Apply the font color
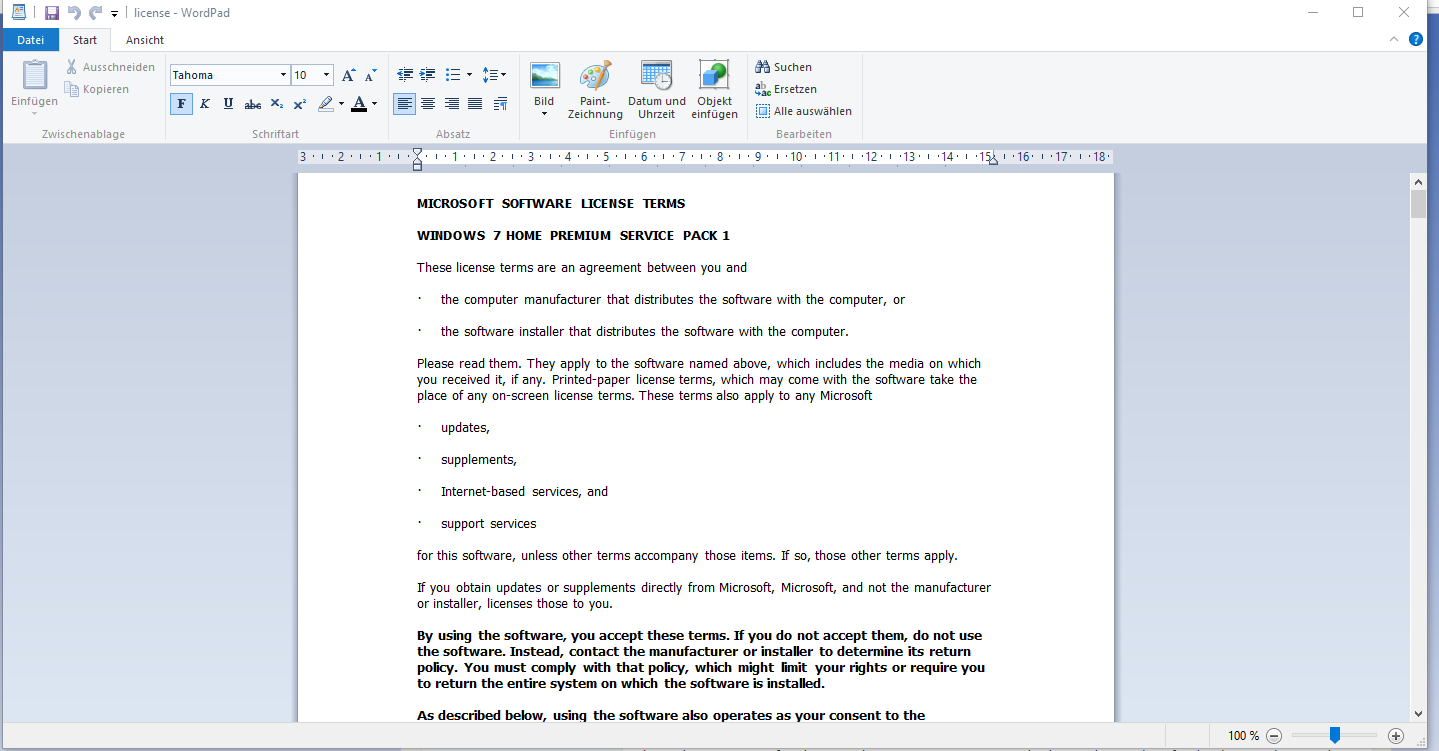Image resolution: width=1439 pixels, height=751 pixels. 359,104
